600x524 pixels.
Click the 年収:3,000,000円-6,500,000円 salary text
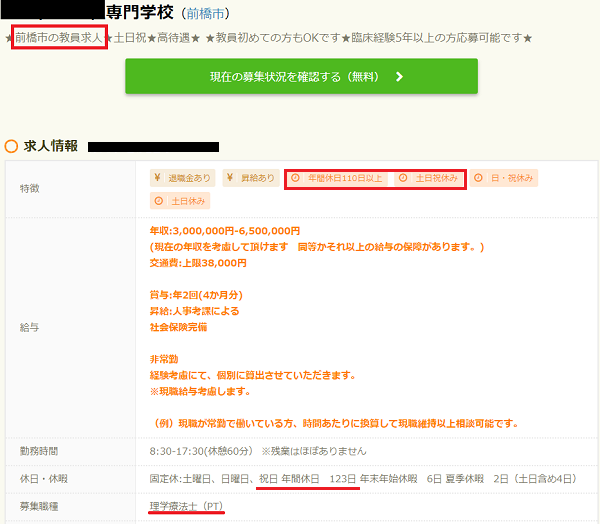tap(225, 231)
